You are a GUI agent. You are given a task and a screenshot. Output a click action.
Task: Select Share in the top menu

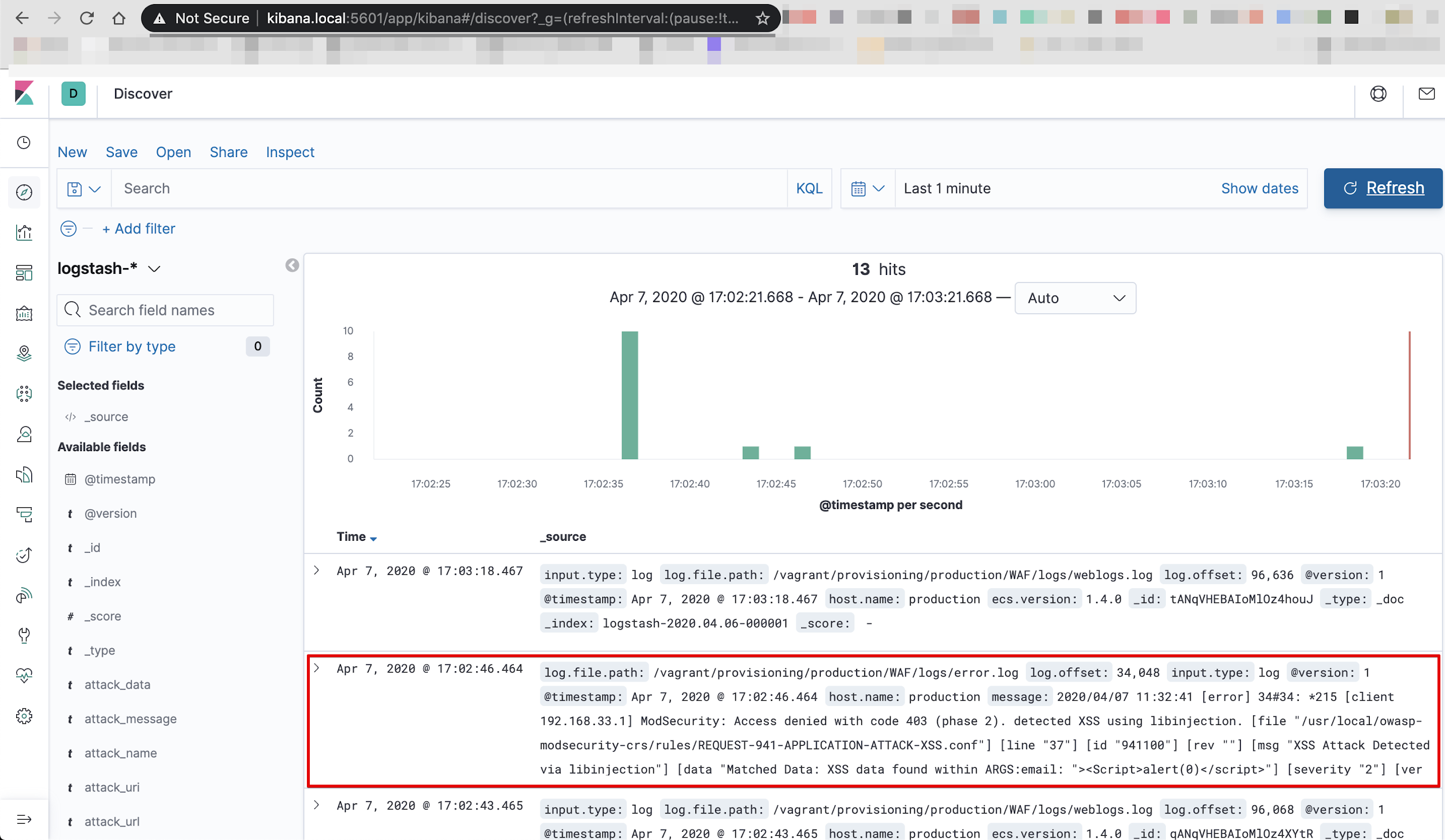pyautogui.click(x=228, y=152)
